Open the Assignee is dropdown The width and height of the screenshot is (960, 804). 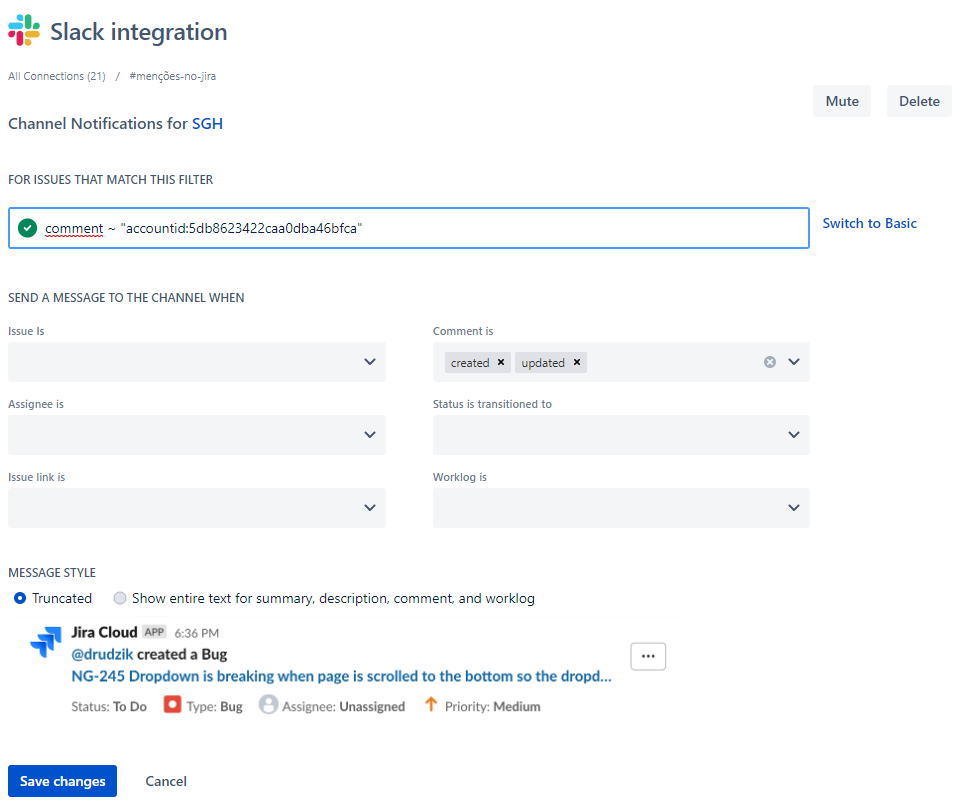click(370, 435)
